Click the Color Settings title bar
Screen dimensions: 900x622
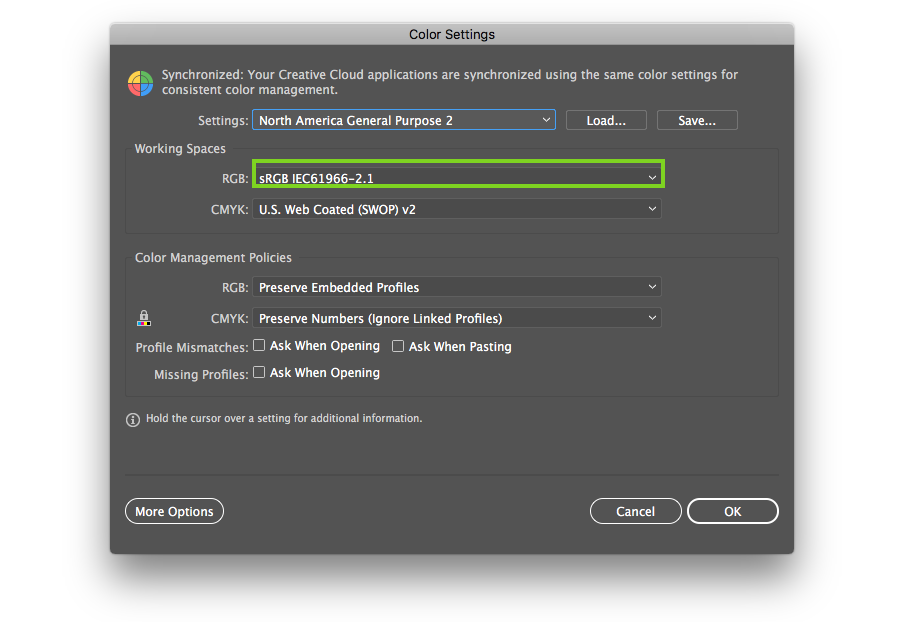[x=452, y=34]
